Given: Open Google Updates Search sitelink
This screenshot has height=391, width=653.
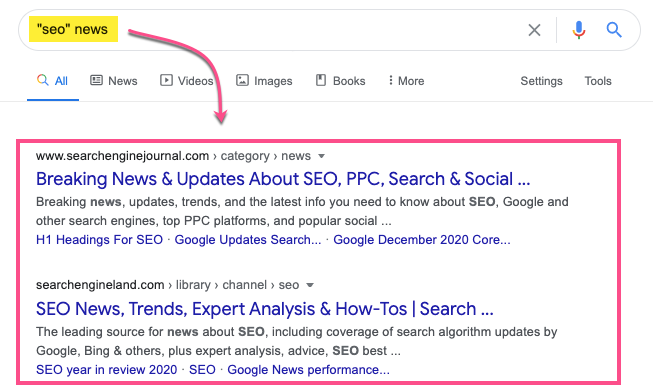Looking at the screenshot, I should (x=248, y=240).
